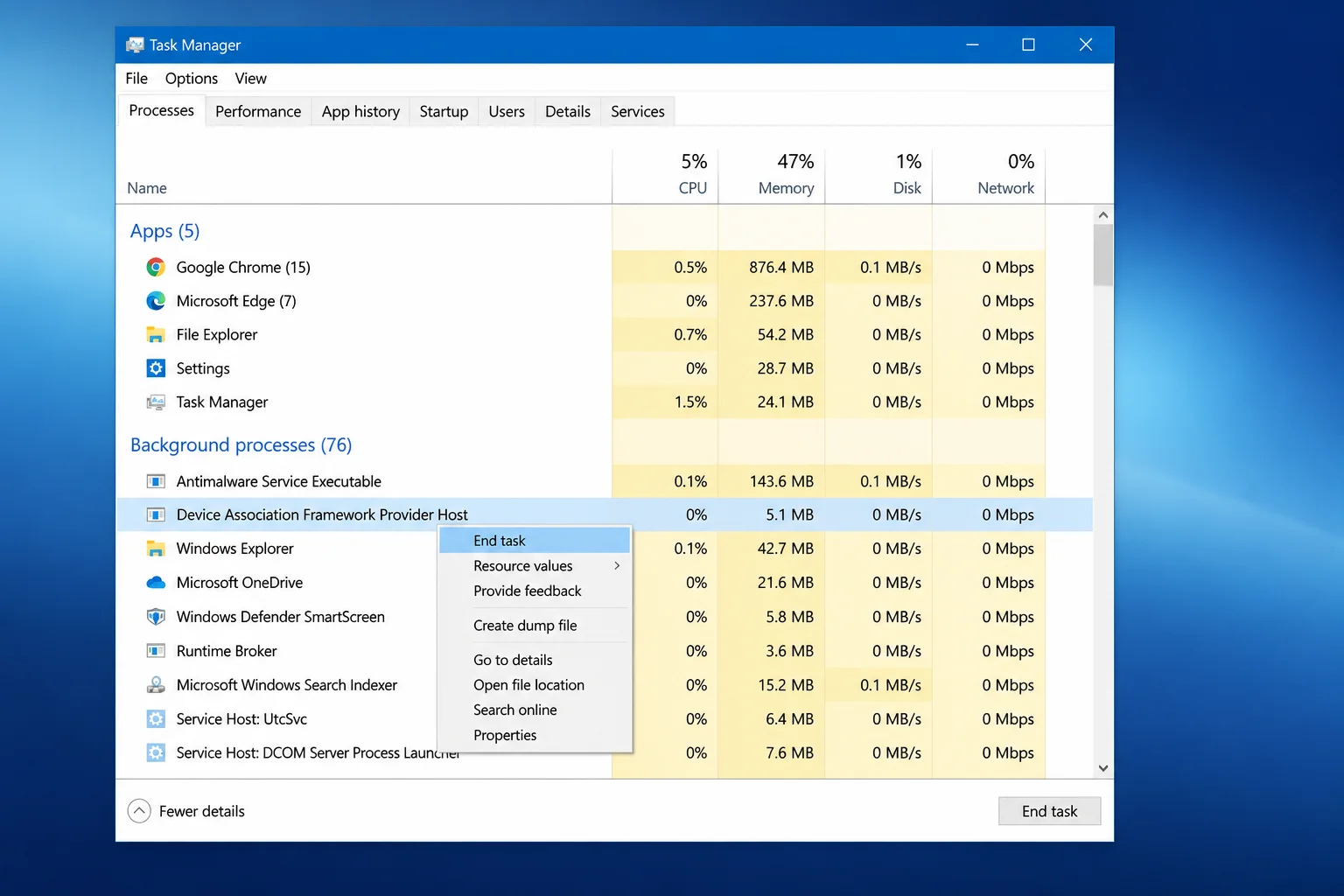Click the Windows Explorer folder icon
The image size is (1344, 896).
(x=156, y=549)
